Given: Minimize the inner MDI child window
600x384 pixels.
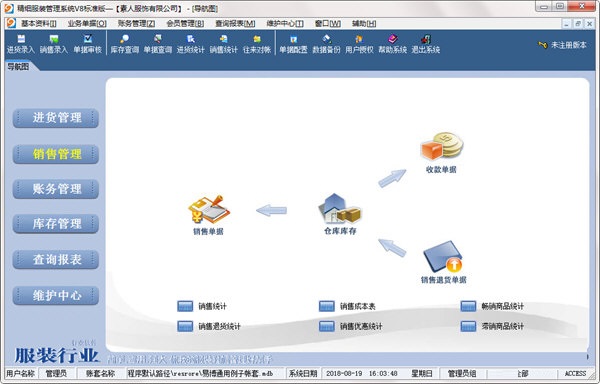Looking at the screenshot, I should point(567,24).
